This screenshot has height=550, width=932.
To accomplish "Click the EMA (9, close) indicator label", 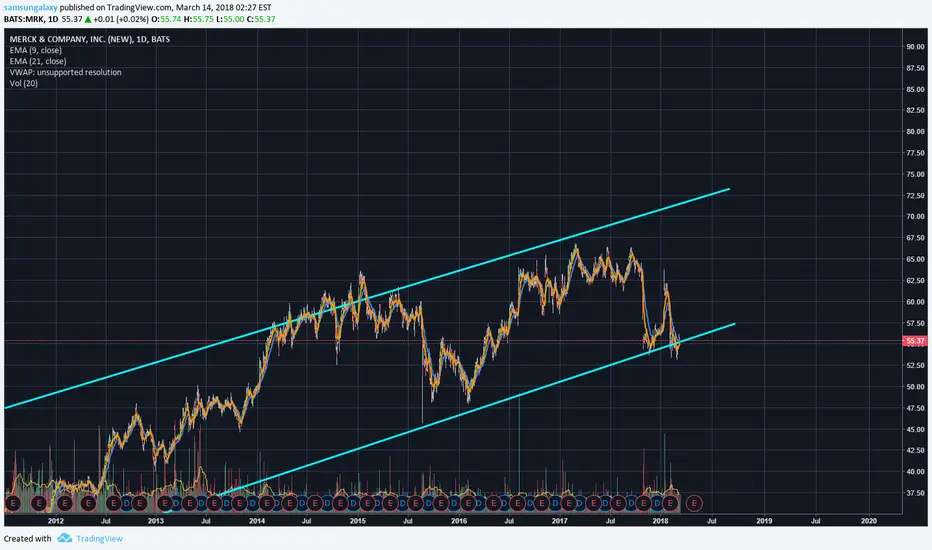I will click(x=36, y=50).
